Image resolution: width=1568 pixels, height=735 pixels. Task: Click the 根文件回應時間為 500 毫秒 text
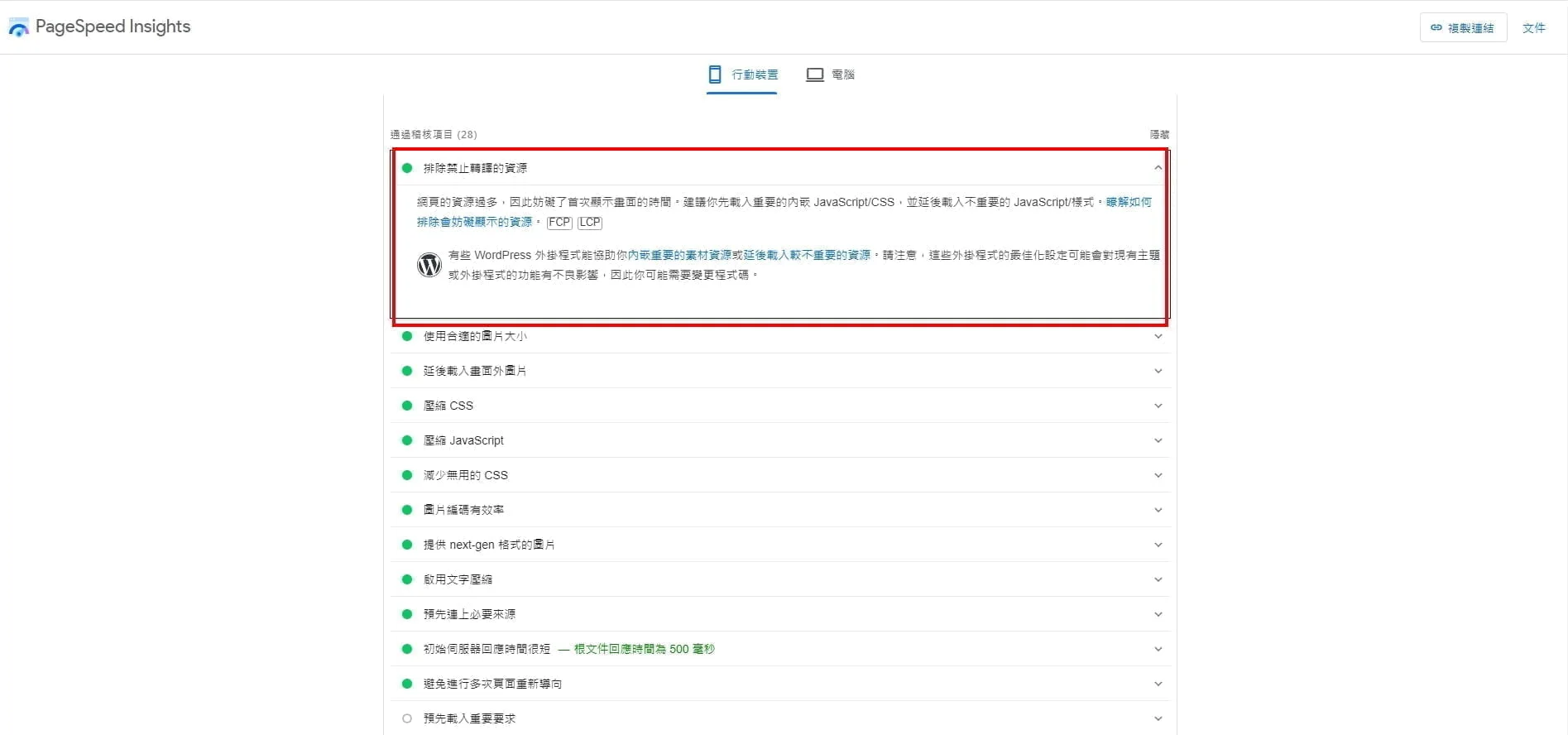645,649
